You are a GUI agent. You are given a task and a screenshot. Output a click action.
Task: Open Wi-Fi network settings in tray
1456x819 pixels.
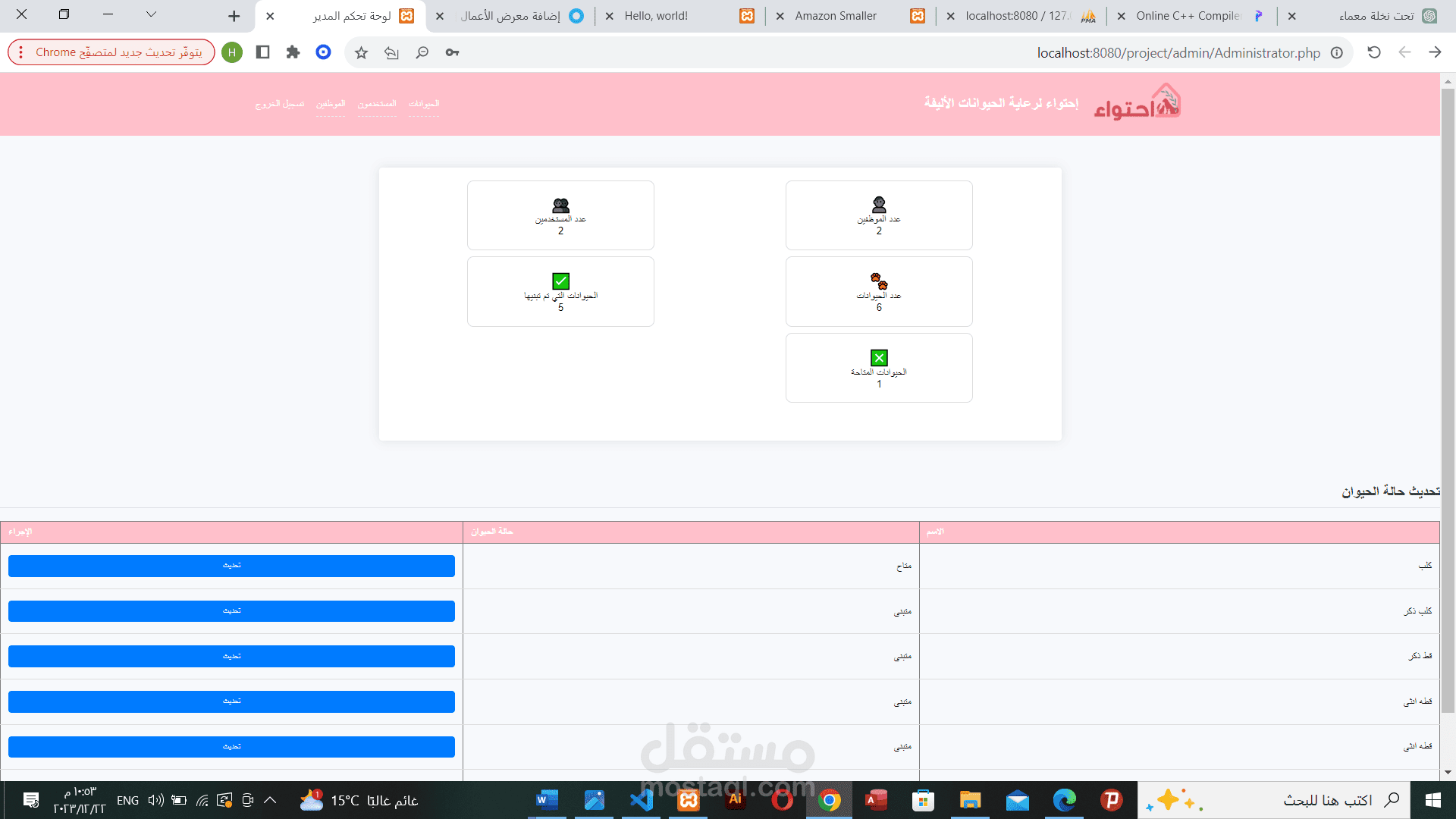(x=202, y=800)
